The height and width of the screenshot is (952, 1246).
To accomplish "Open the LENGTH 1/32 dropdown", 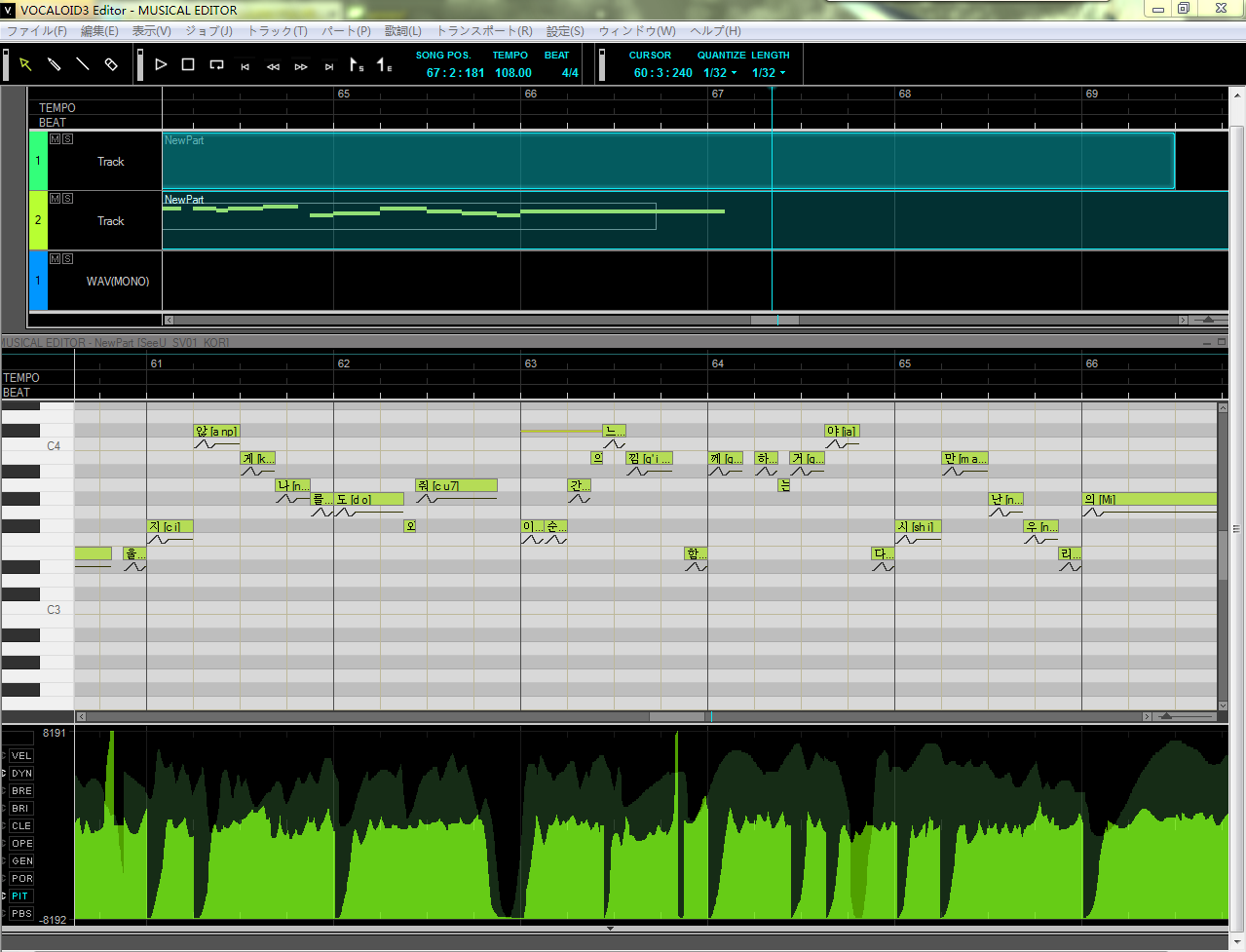I will point(768,73).
